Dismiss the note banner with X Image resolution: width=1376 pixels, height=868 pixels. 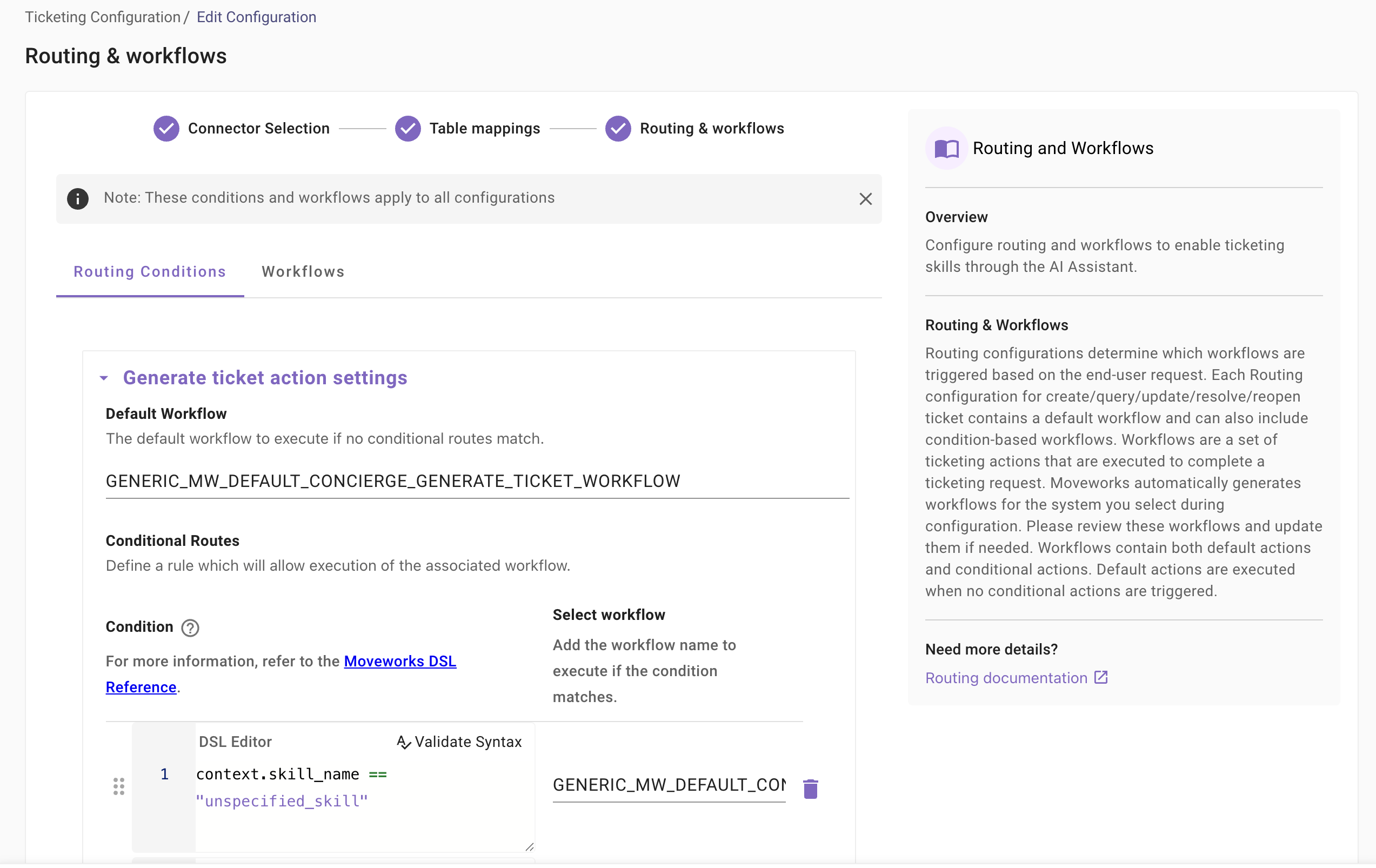click(x=865, y=199)
